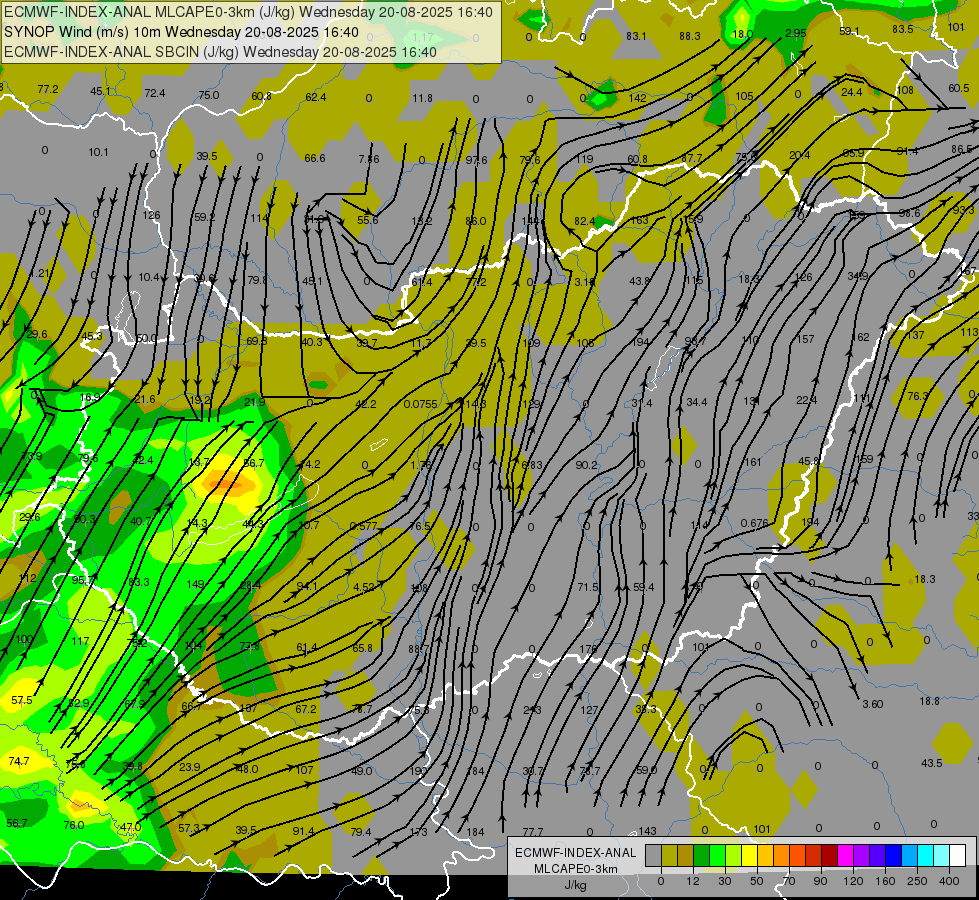Screen dimensions: 979x900
Task: Click legend tick label '70'
Action: tap(789, 881)
